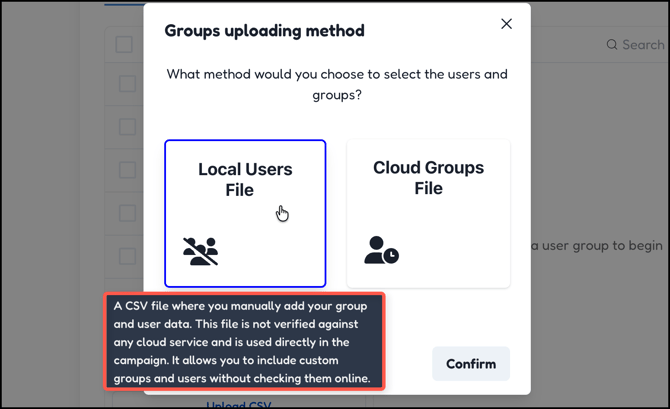Click the crossed-out users icon

[200, 251]
